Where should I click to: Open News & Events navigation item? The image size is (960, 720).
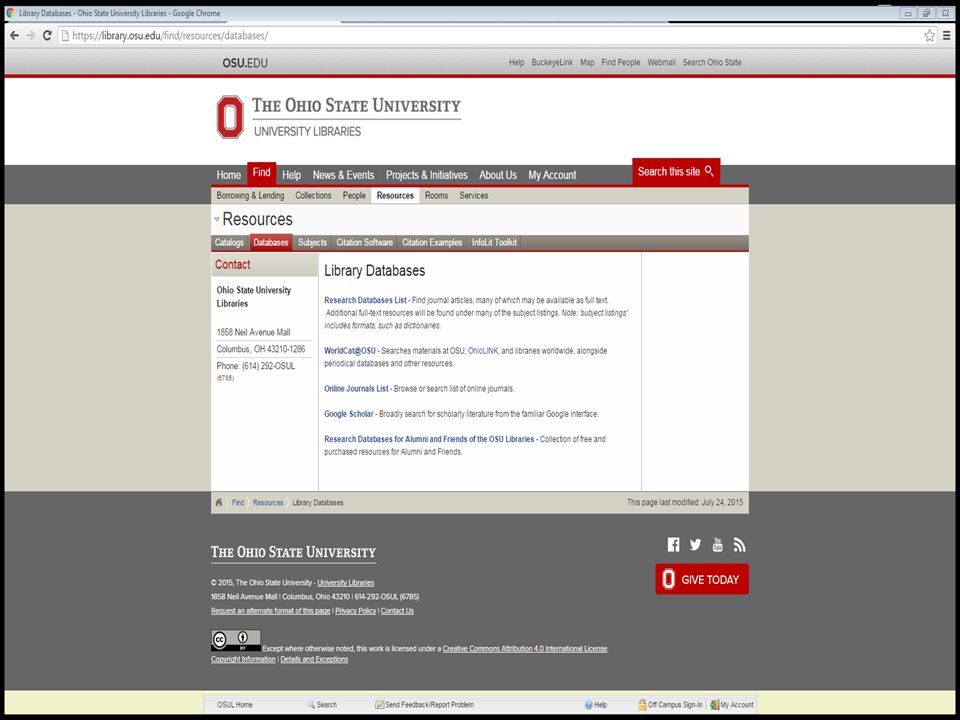pyautogui.click(x=343, y=175)
